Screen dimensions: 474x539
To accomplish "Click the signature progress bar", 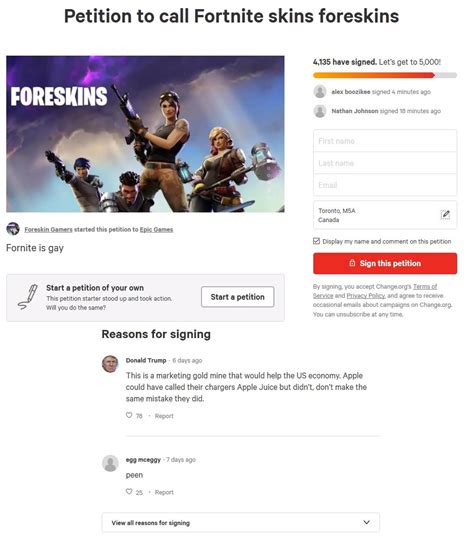I will pos(385,75).
